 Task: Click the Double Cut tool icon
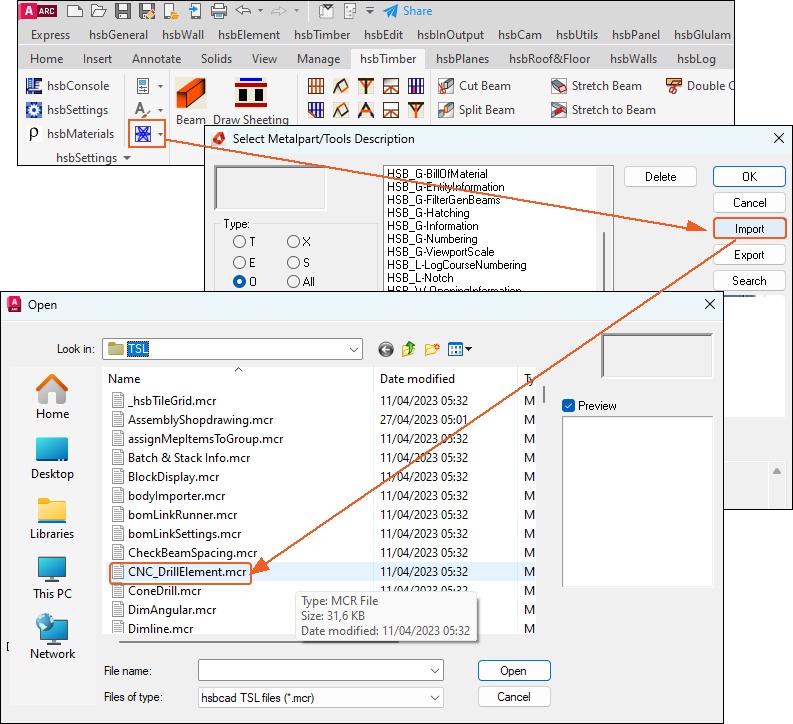pyautogui.click(x=674, y=86)
